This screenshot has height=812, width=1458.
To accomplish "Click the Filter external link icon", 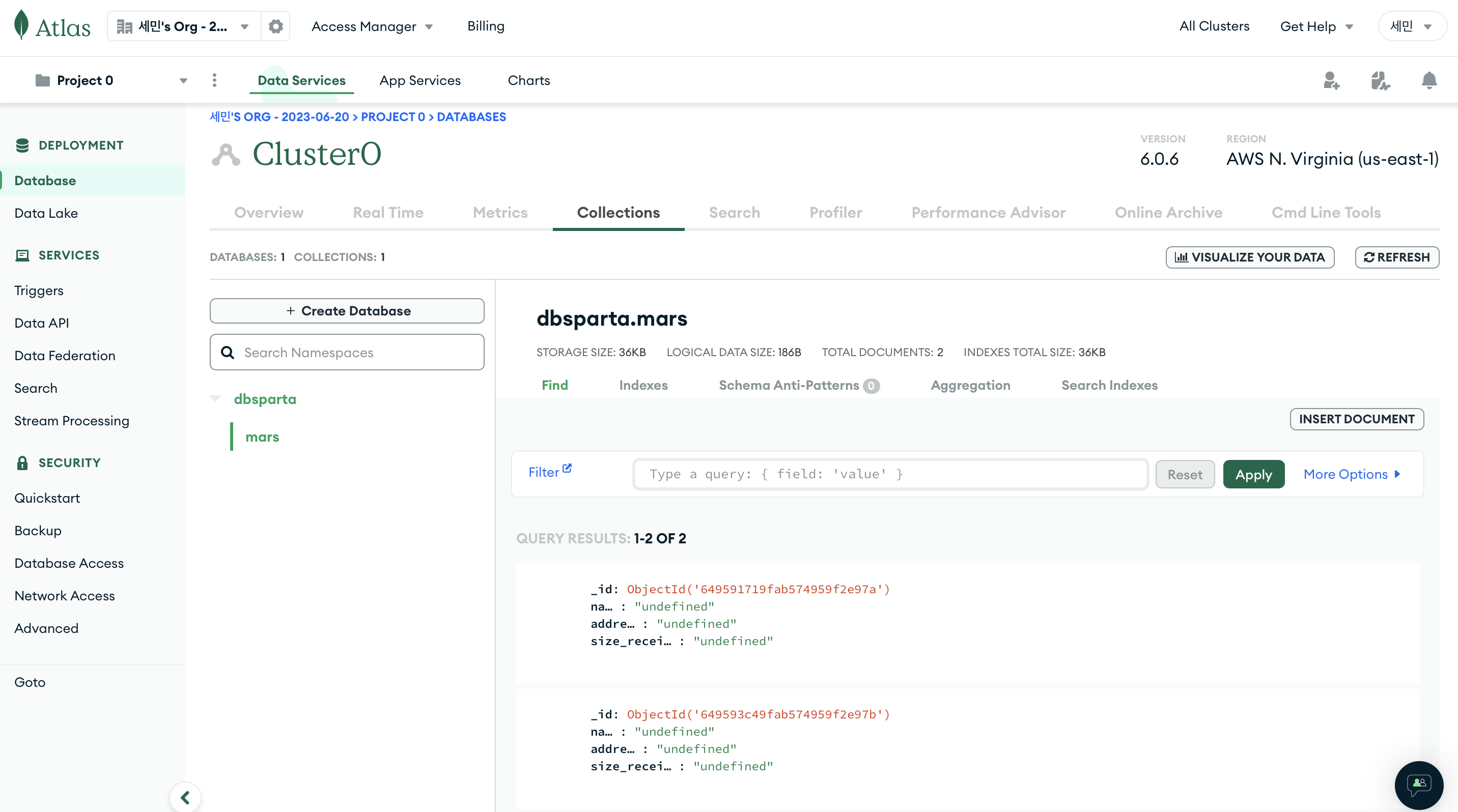I will (x=567, y=468).
